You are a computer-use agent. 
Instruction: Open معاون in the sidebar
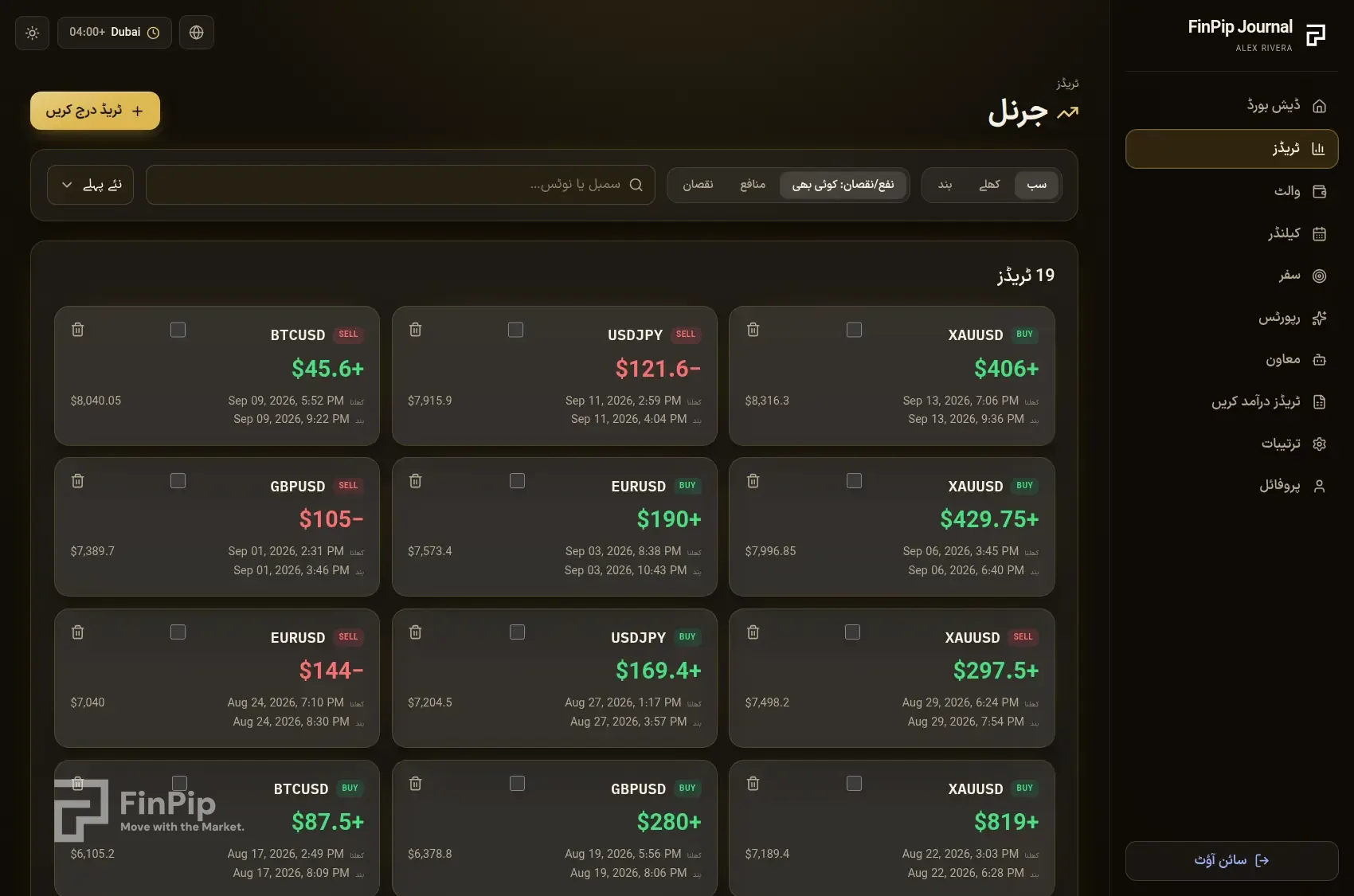tap(1231, 360)
